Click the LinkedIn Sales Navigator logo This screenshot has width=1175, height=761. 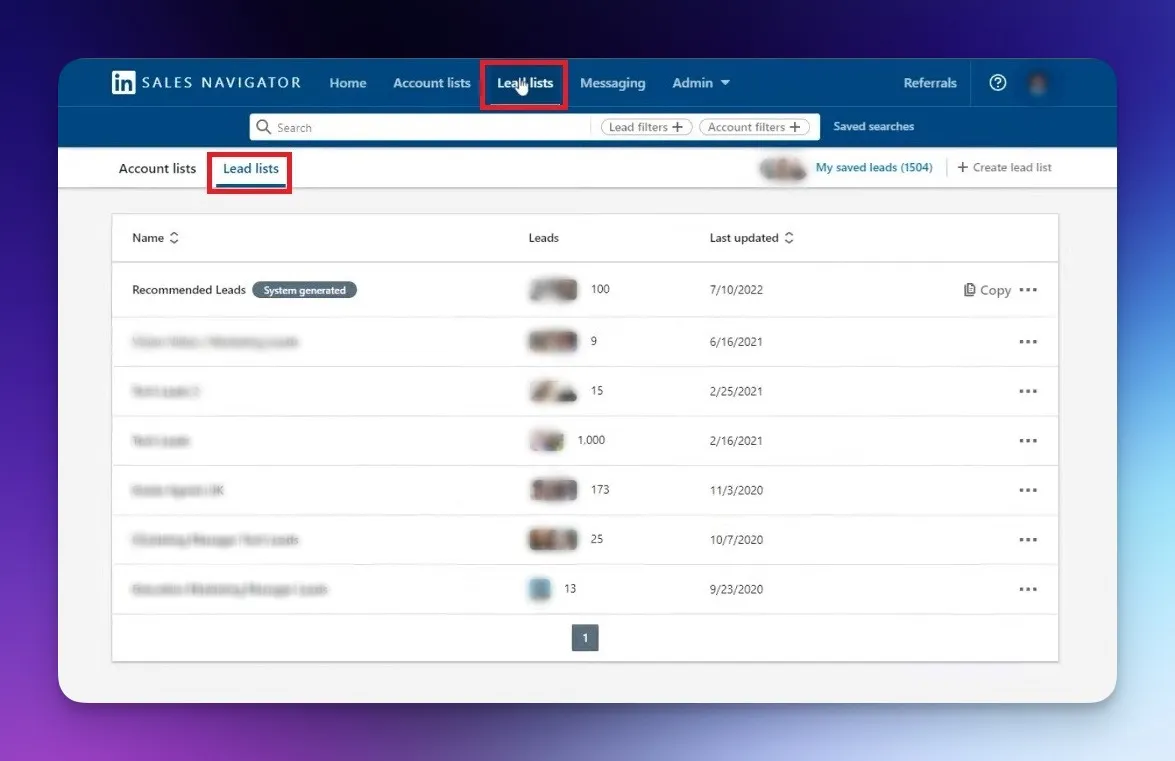[206, 82]
